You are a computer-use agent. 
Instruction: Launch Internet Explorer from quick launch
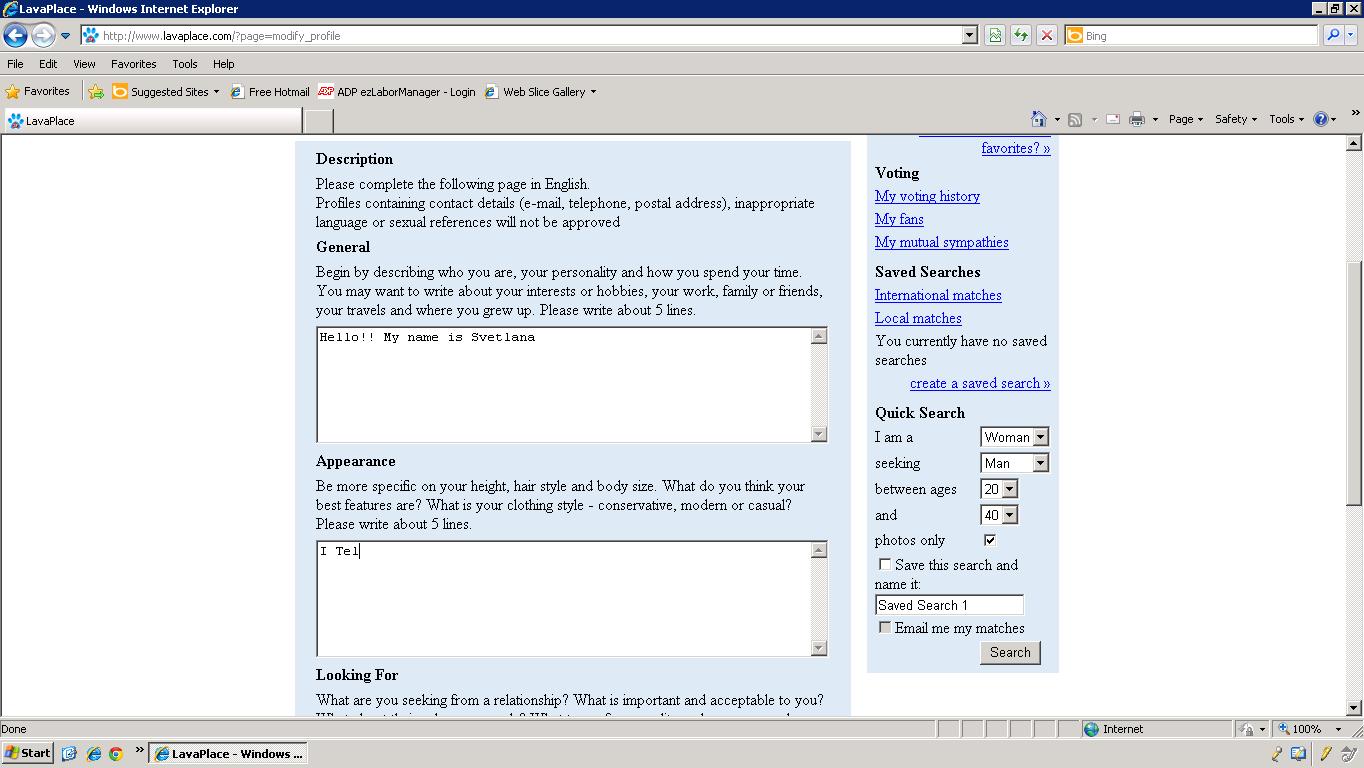(93, 754)
